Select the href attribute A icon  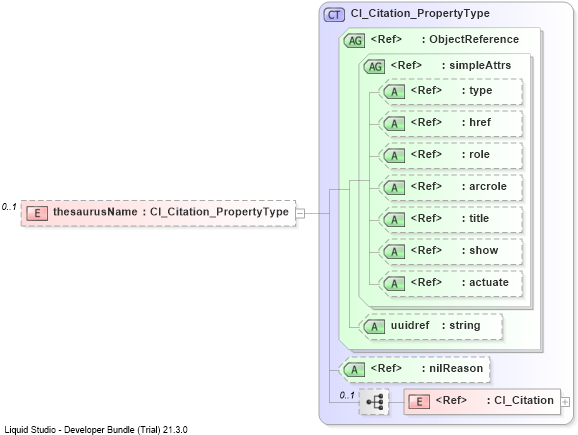click(394, 123)
